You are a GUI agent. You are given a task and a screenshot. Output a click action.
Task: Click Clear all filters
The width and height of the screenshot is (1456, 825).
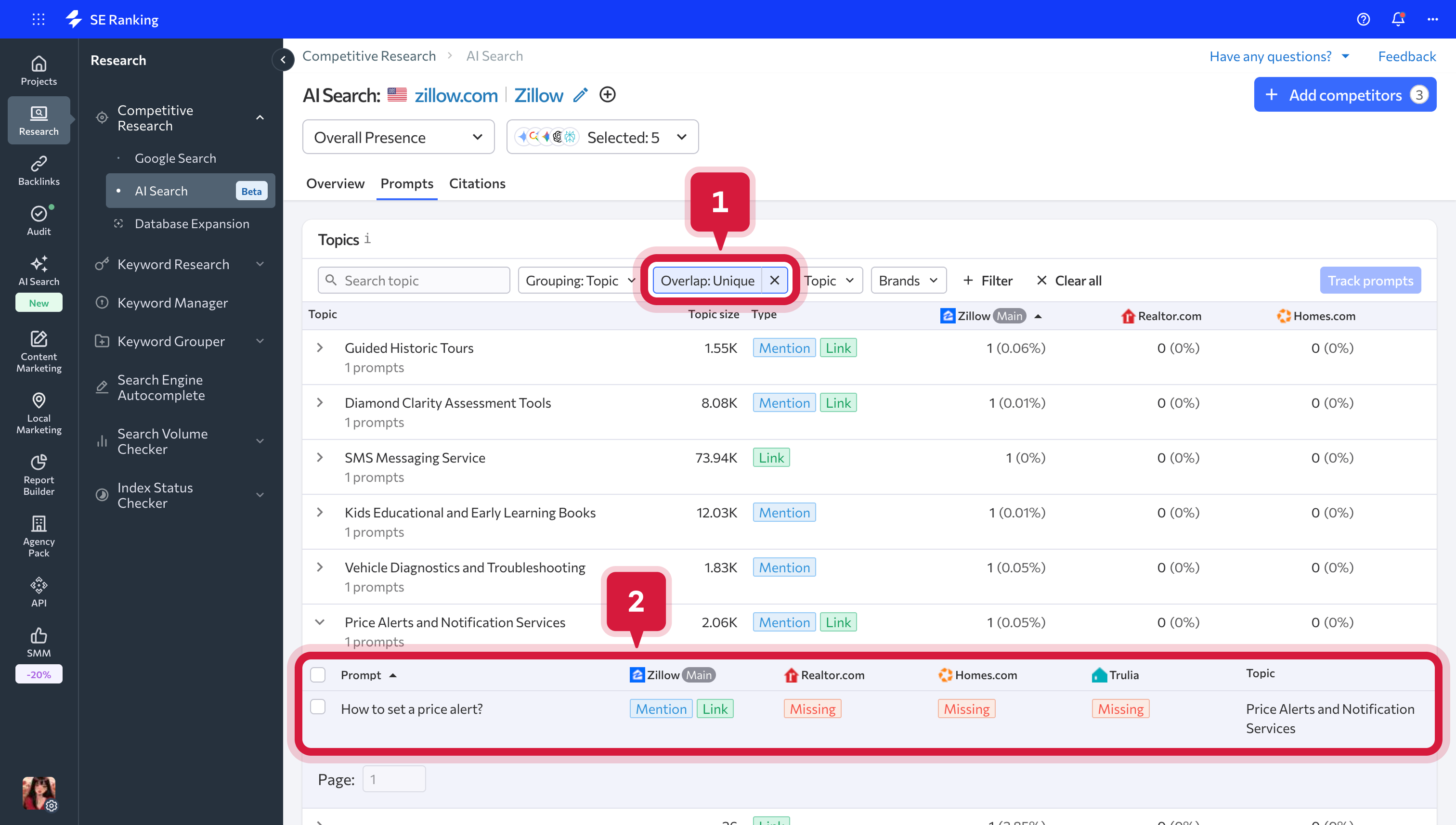1069,281
